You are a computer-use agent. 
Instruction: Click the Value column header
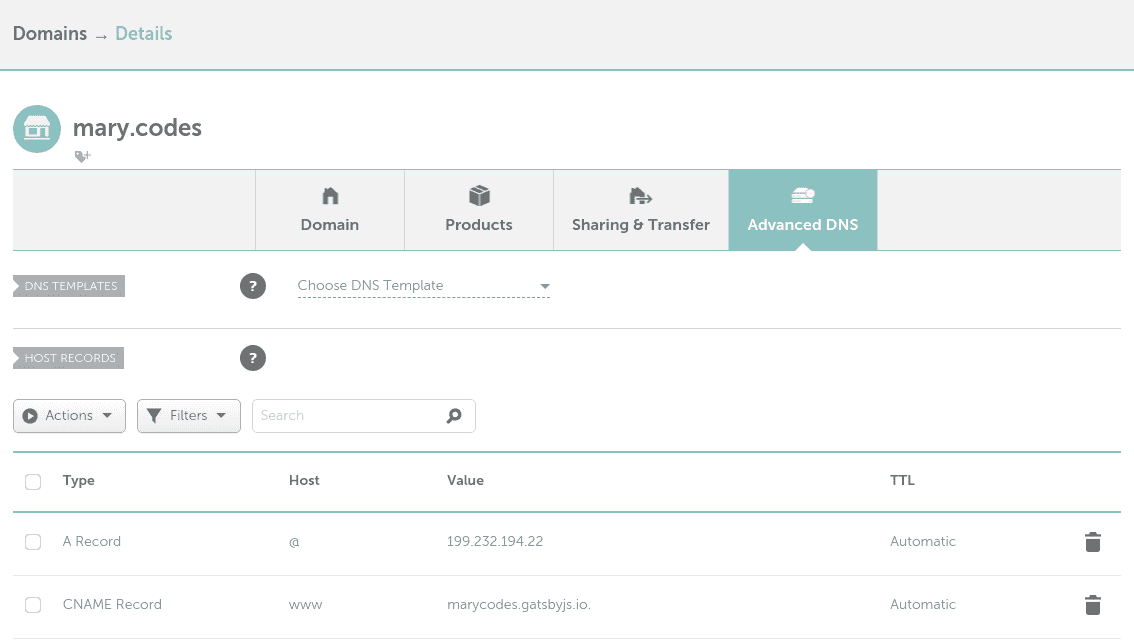(x=466, y=480)
